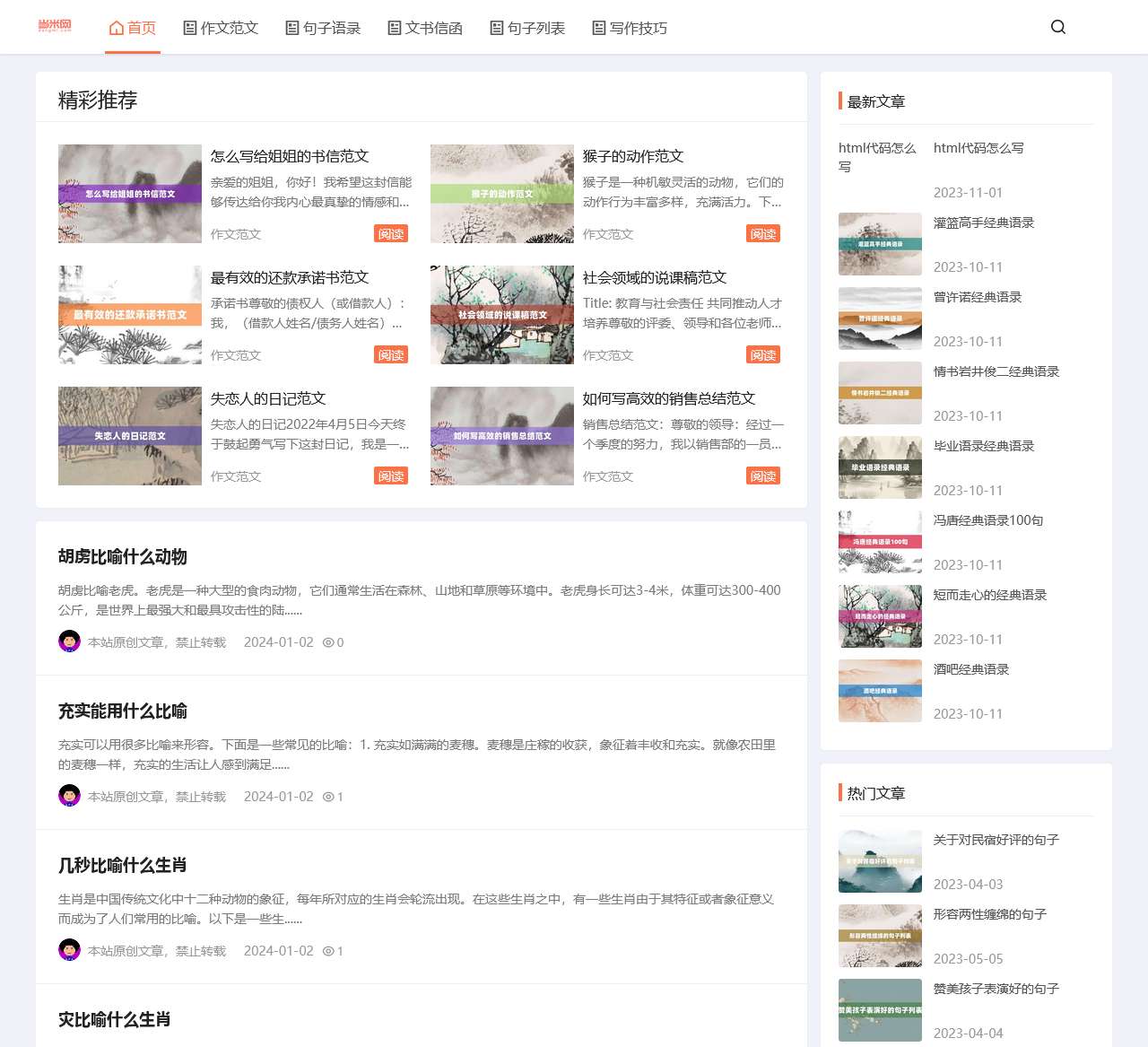Open sidebar article 毕业语录经典语录
1148x1047 pixels.
[x=984, y=446]
